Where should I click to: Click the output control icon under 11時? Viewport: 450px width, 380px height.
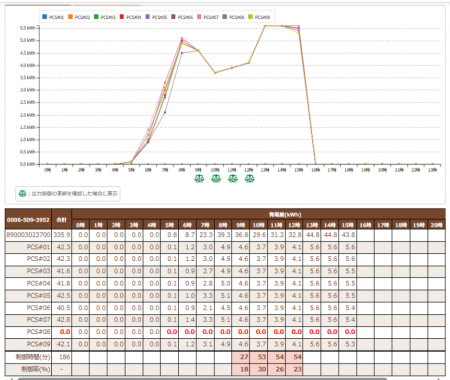point(233,179)
